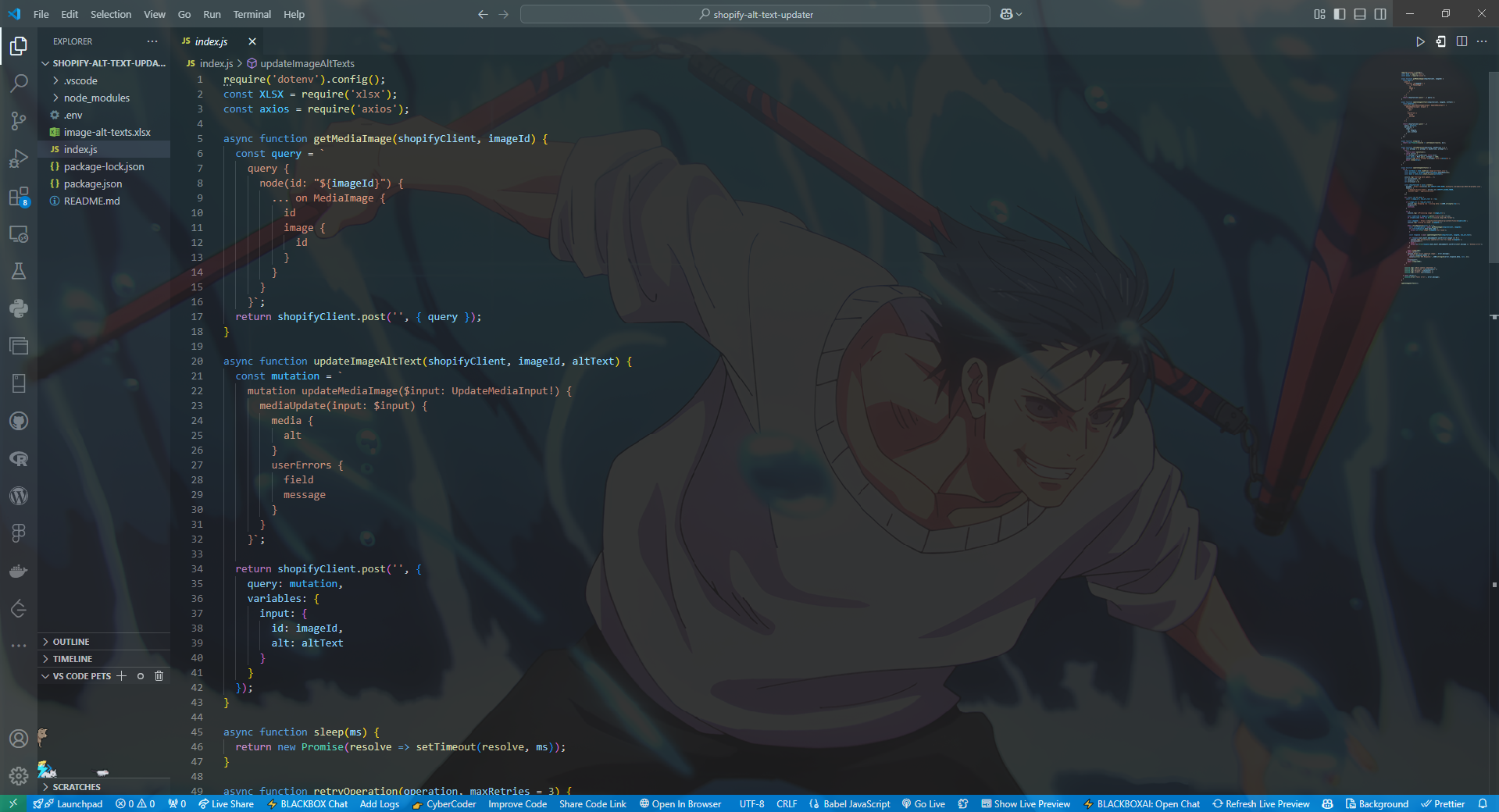Open the Search view in activity bar
The image size is (1499, 812).
pos(19,83)
